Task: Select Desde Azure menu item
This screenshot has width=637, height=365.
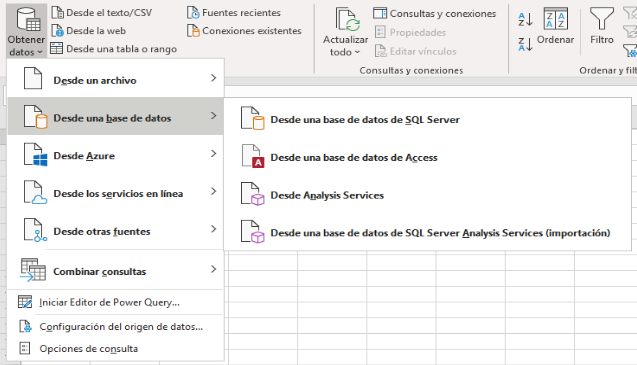Action: [x=115, y=154]
